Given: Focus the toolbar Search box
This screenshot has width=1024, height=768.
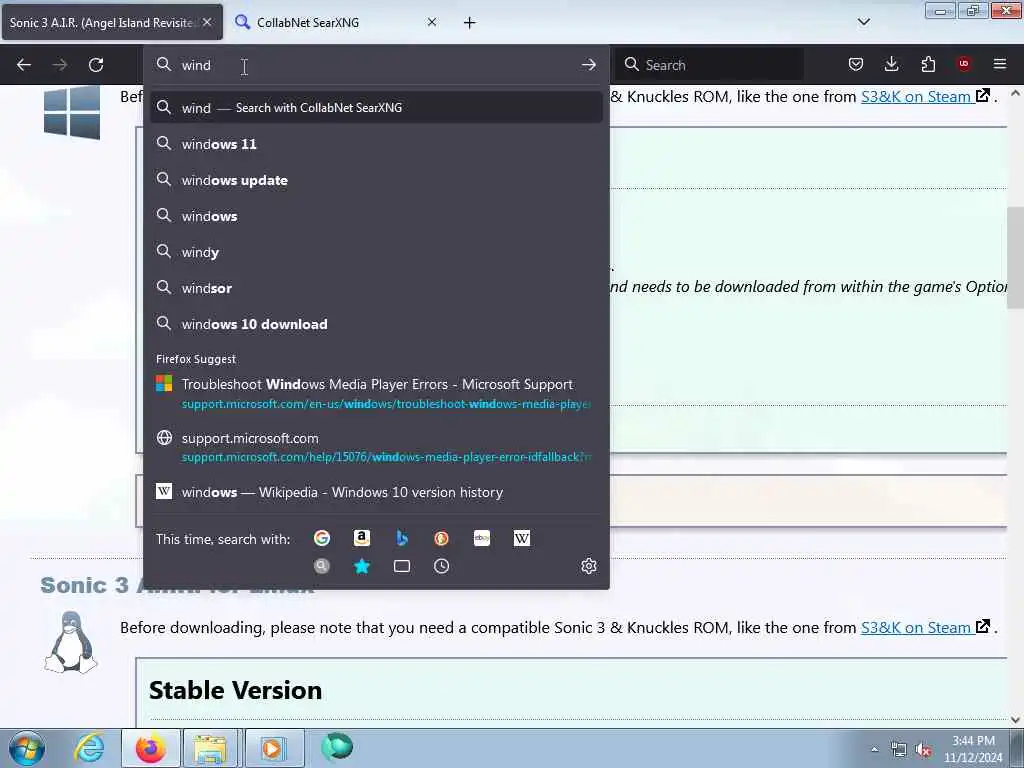Looking at the screenshot, I should pos(710,65).
